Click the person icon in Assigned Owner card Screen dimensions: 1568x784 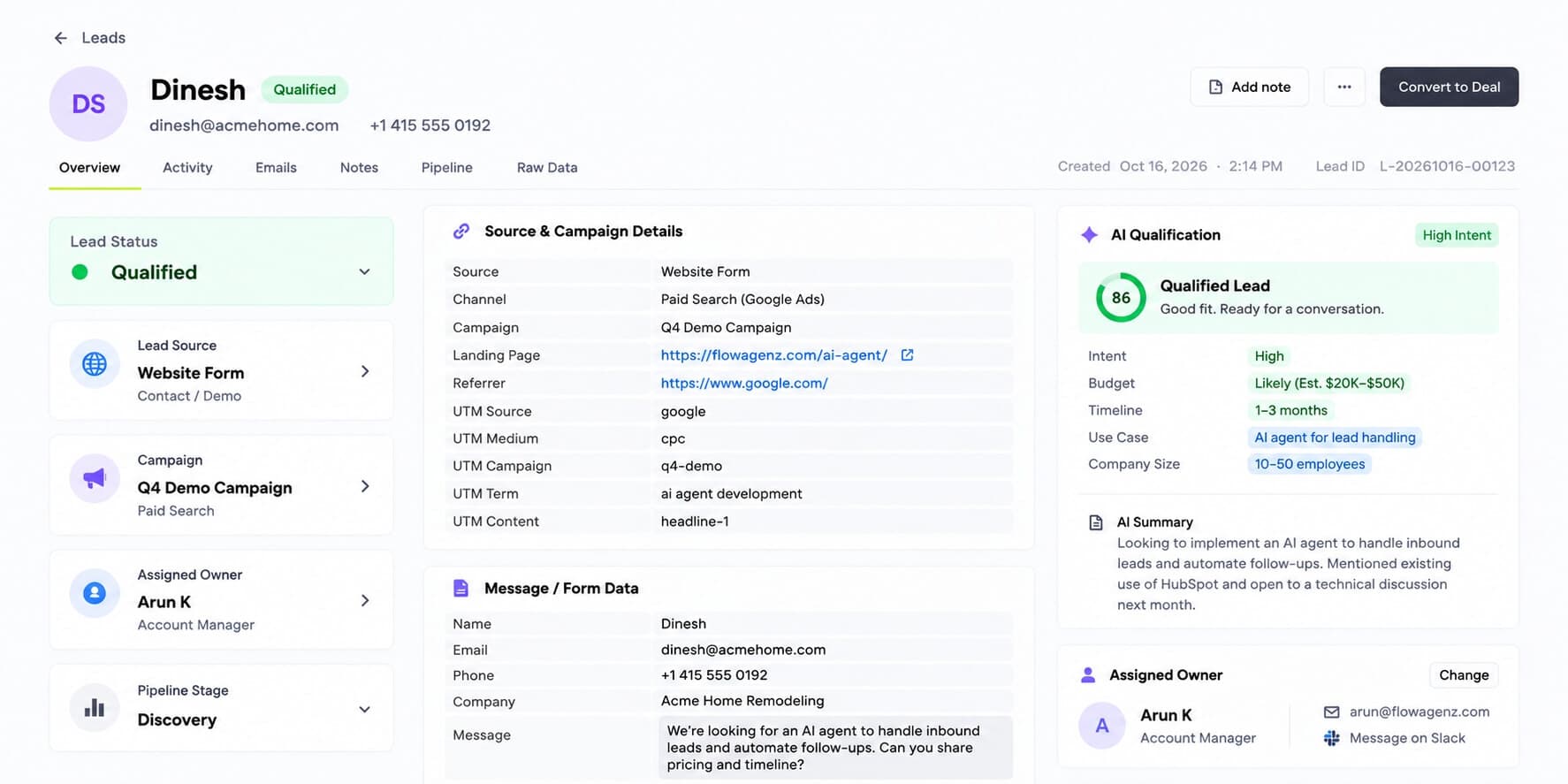point(95,593)
